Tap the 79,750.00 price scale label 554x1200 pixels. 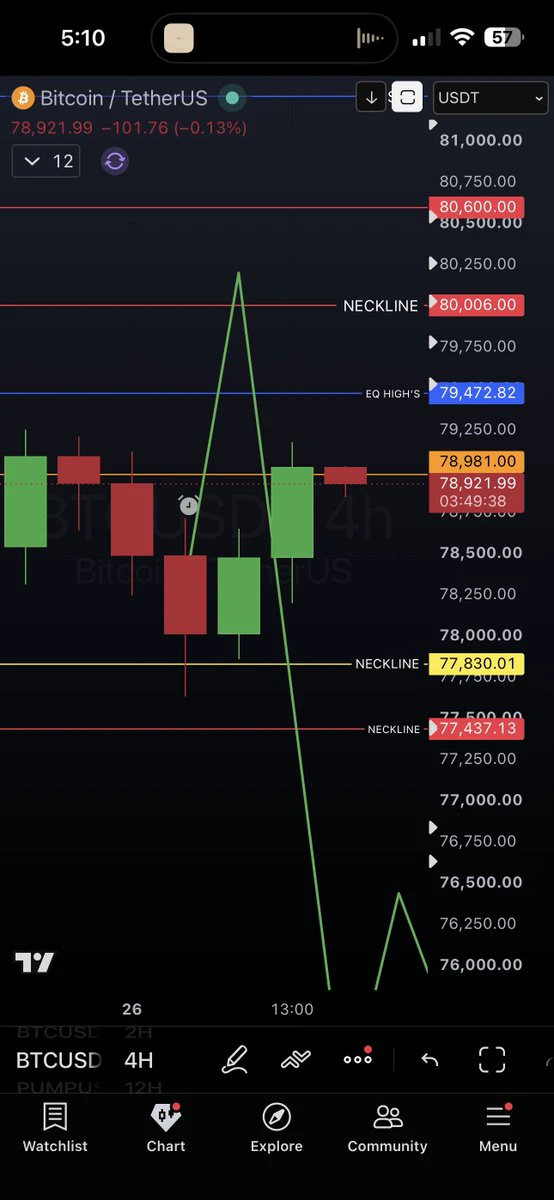tap(478, 346)
